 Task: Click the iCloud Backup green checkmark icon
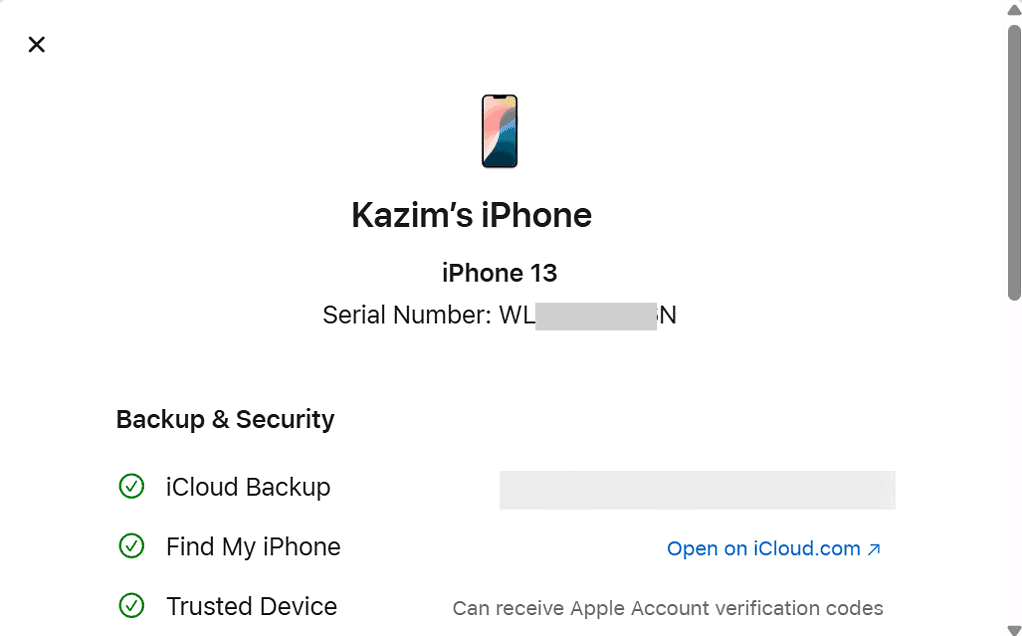(132, 487)
